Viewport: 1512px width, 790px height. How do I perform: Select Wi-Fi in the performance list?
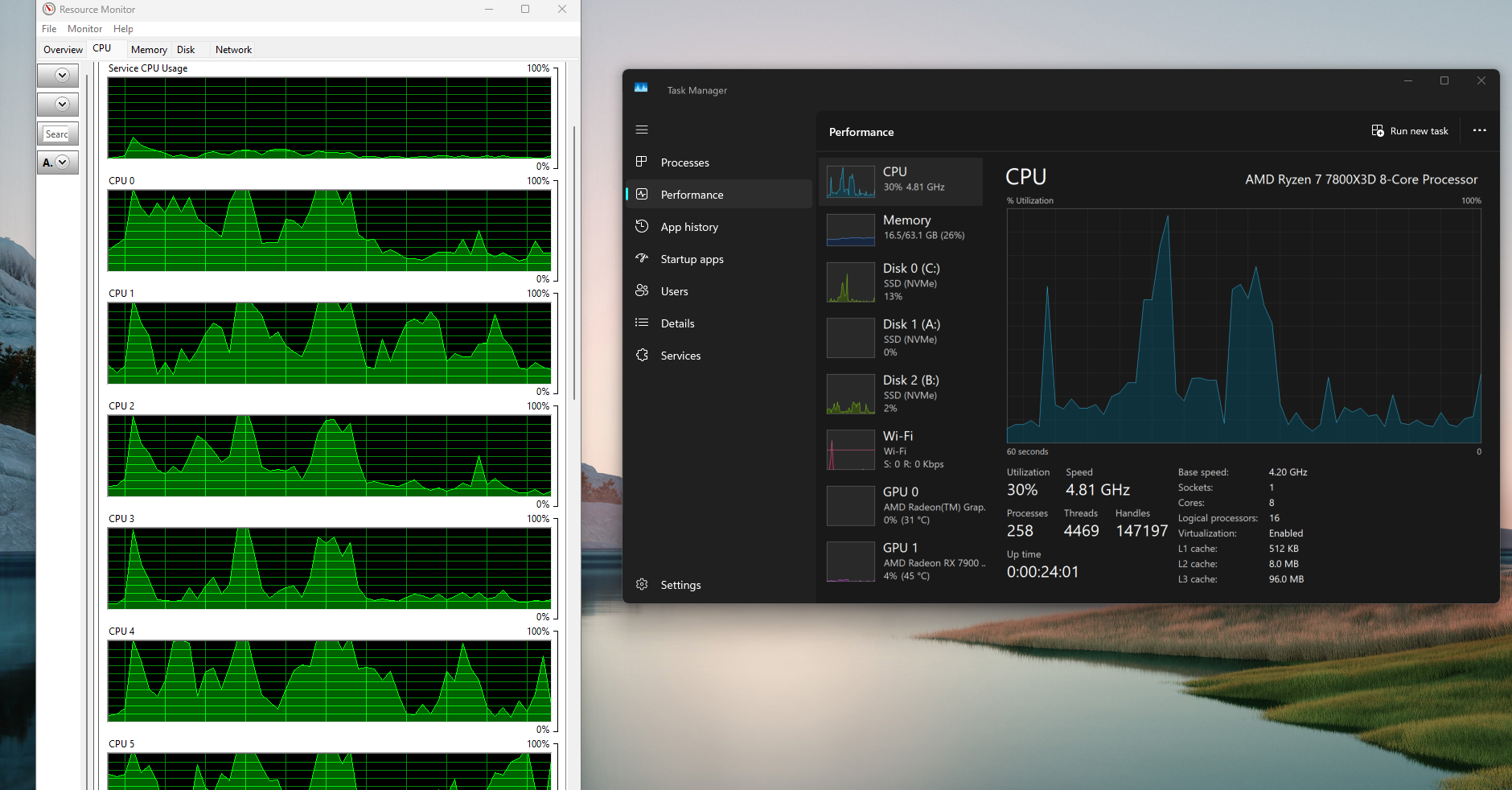(x=901, y=450)
